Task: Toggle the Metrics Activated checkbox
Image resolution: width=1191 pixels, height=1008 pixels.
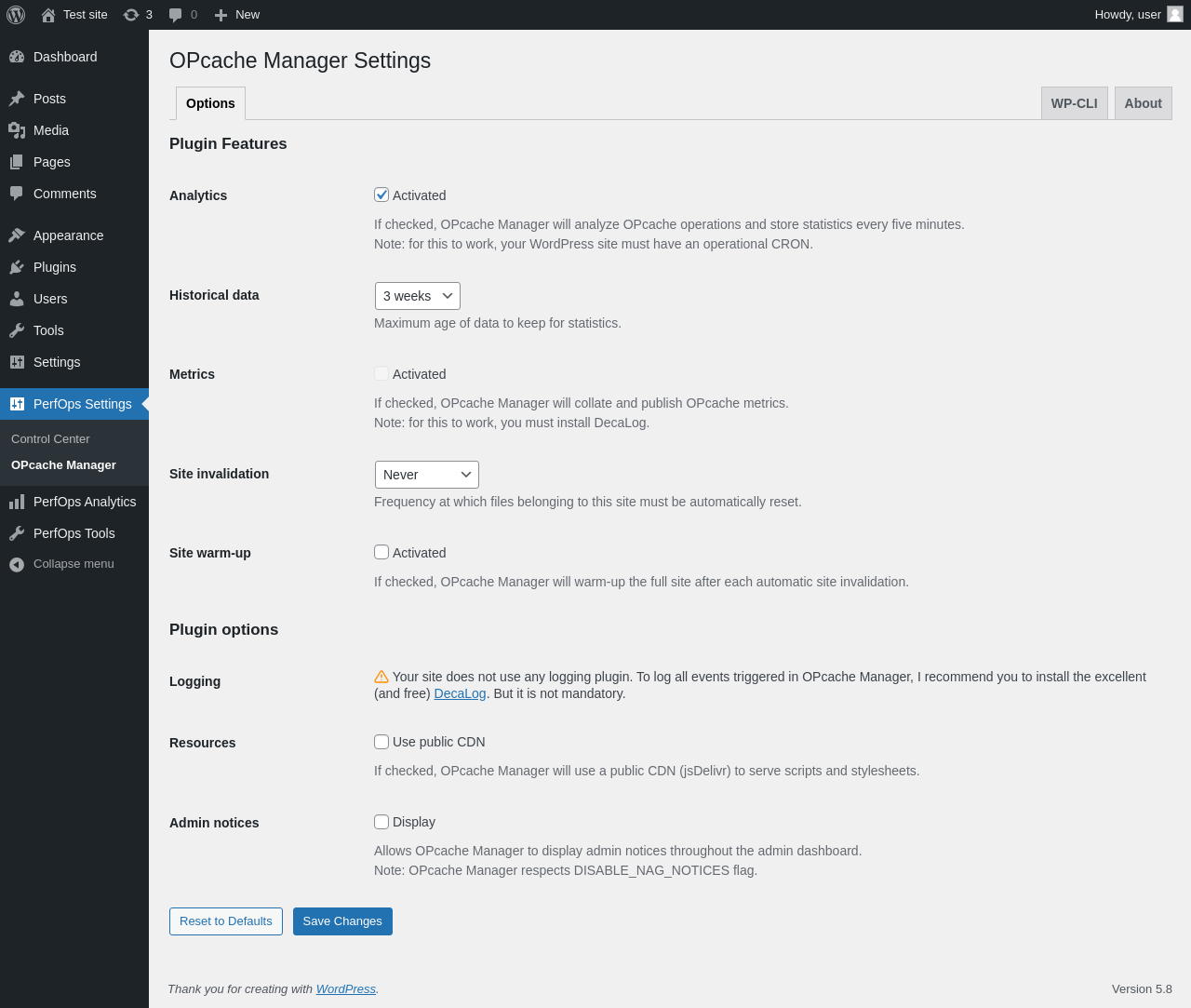Action: [x=381, y=373]
